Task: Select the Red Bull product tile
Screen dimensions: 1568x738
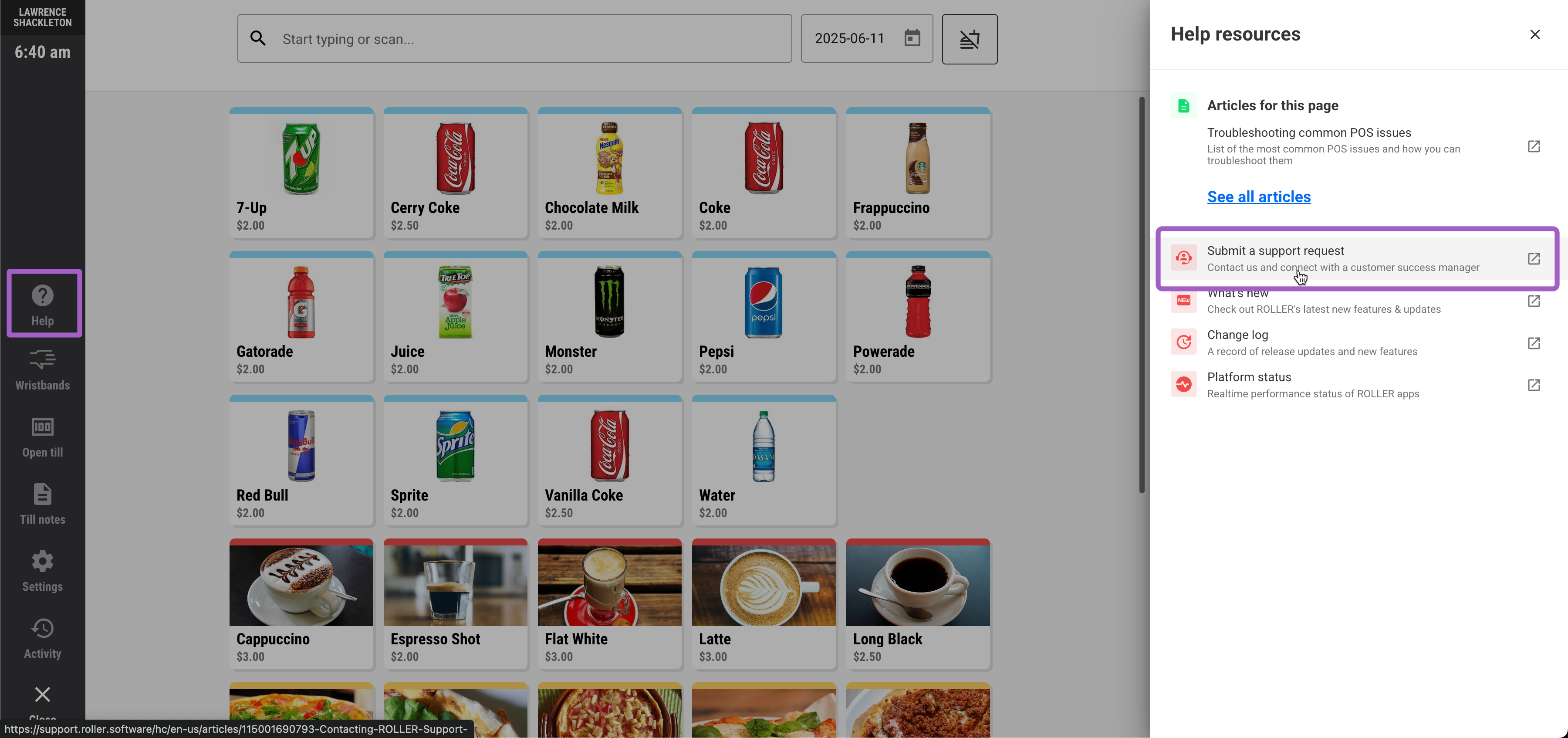Action: [301, 460]
